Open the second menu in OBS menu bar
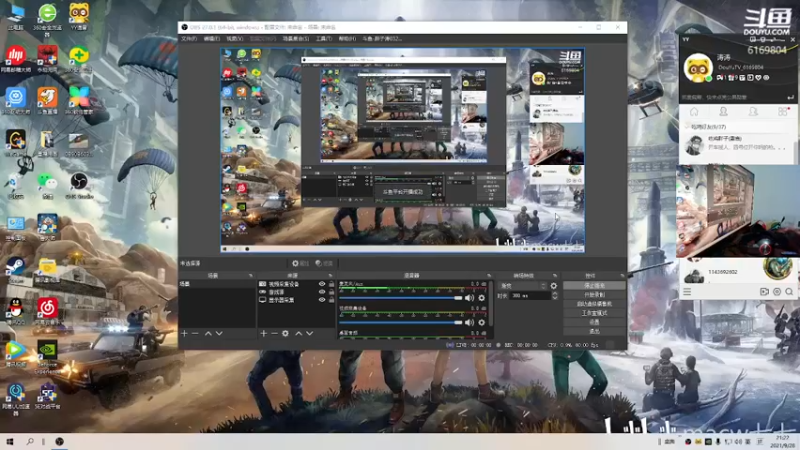The width and height of the screenshot is (800, 450). click(x=212, y=39)
